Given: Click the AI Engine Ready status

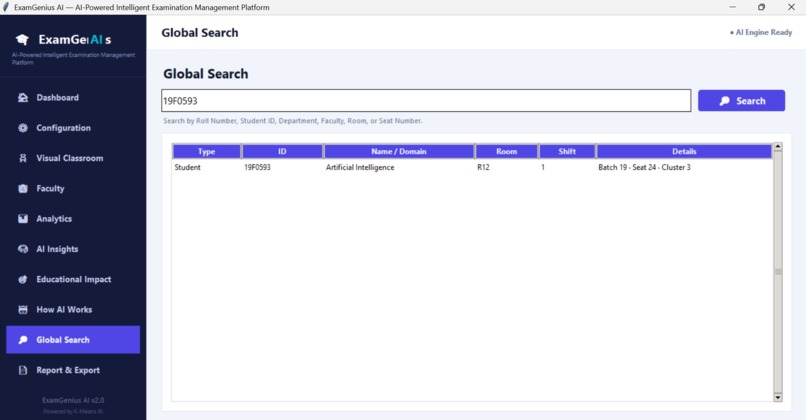Looking at the screenshot, I should click(761, 32).
